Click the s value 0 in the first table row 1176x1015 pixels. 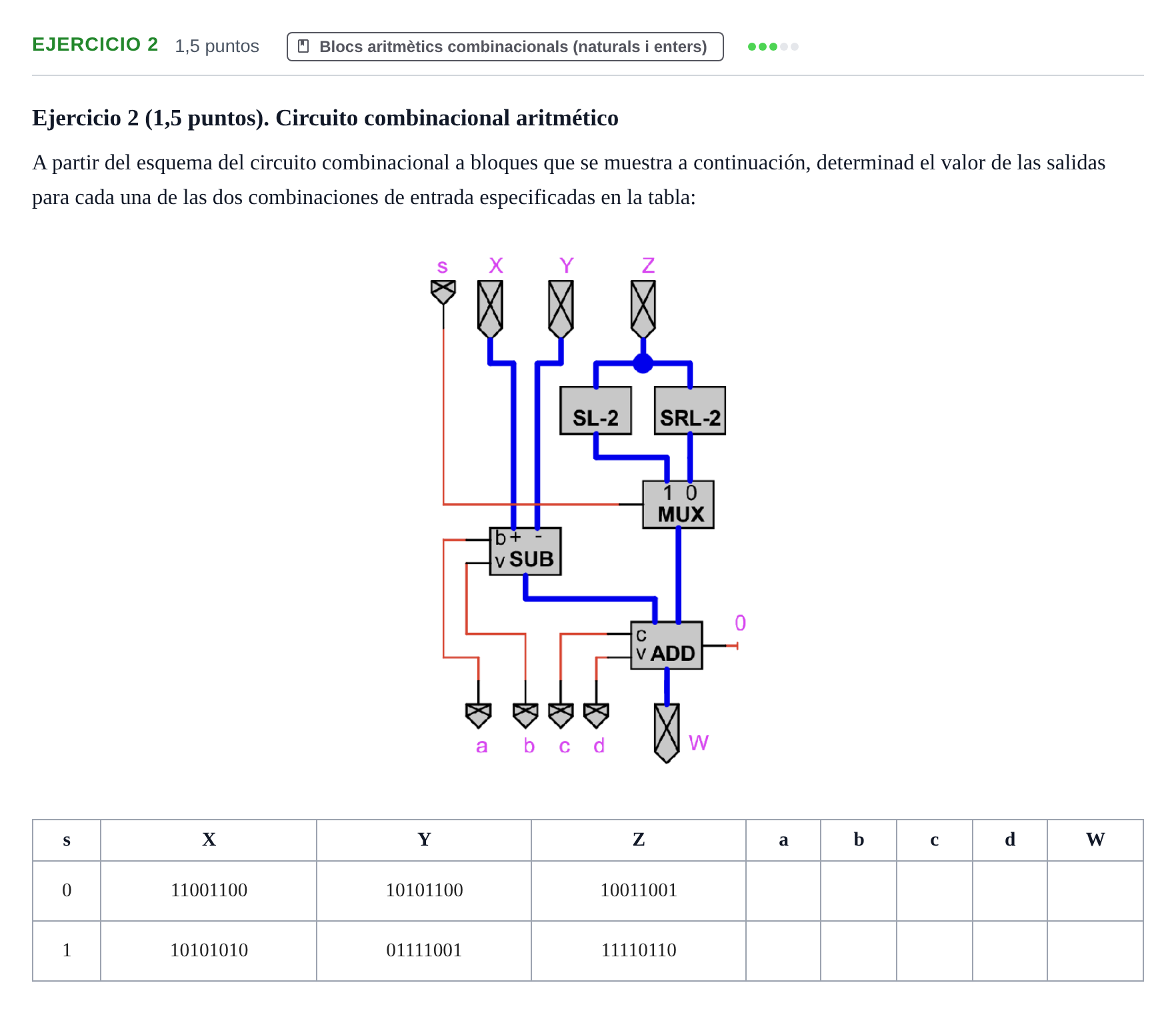click(67, 890)
